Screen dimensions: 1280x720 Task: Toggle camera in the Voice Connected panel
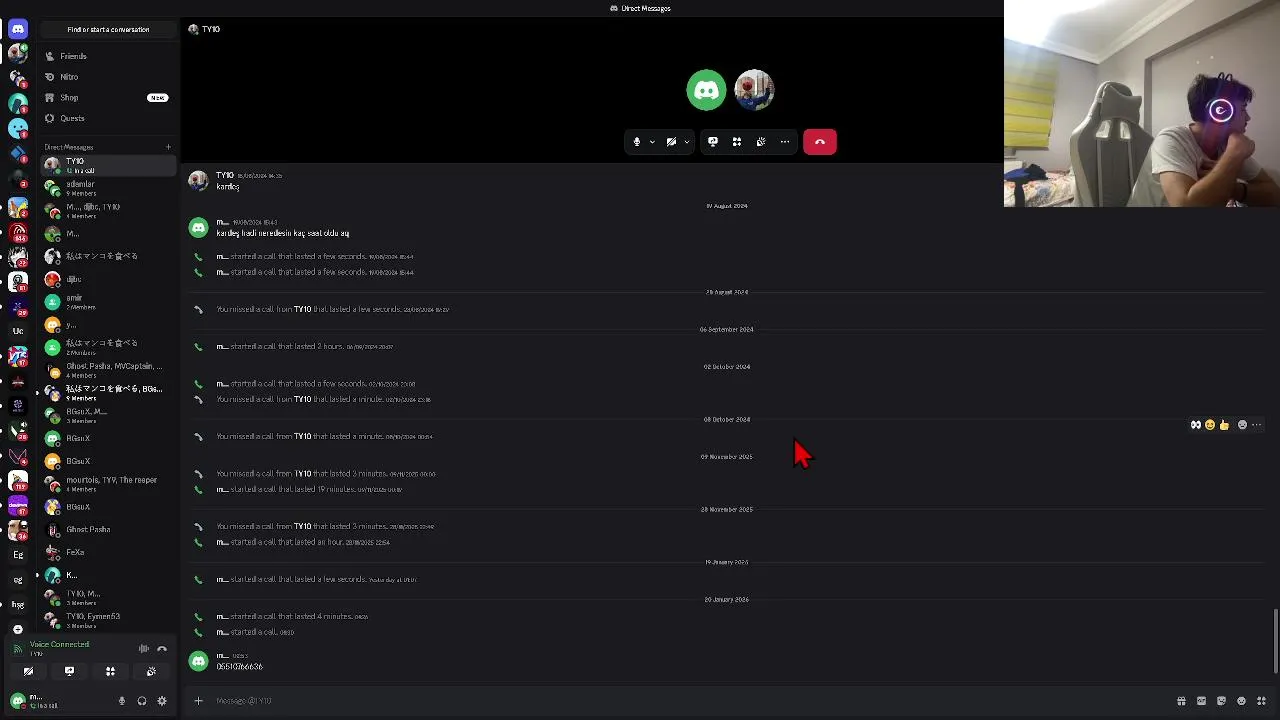[x=28, y=671]
